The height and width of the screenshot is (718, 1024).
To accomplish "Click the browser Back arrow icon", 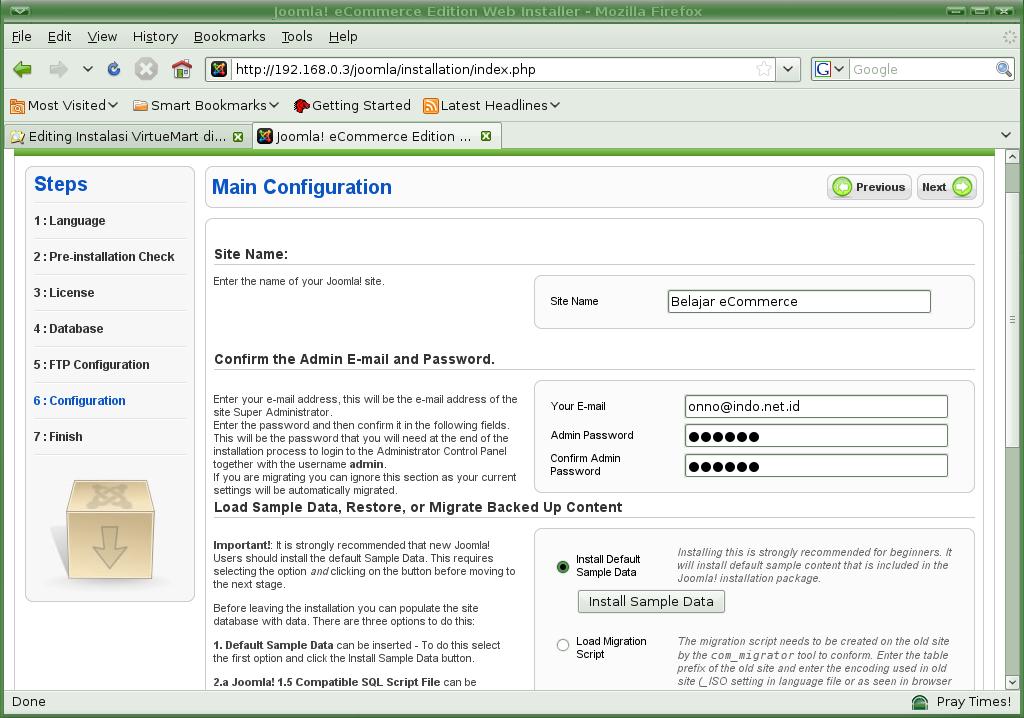I will (22, 69).
